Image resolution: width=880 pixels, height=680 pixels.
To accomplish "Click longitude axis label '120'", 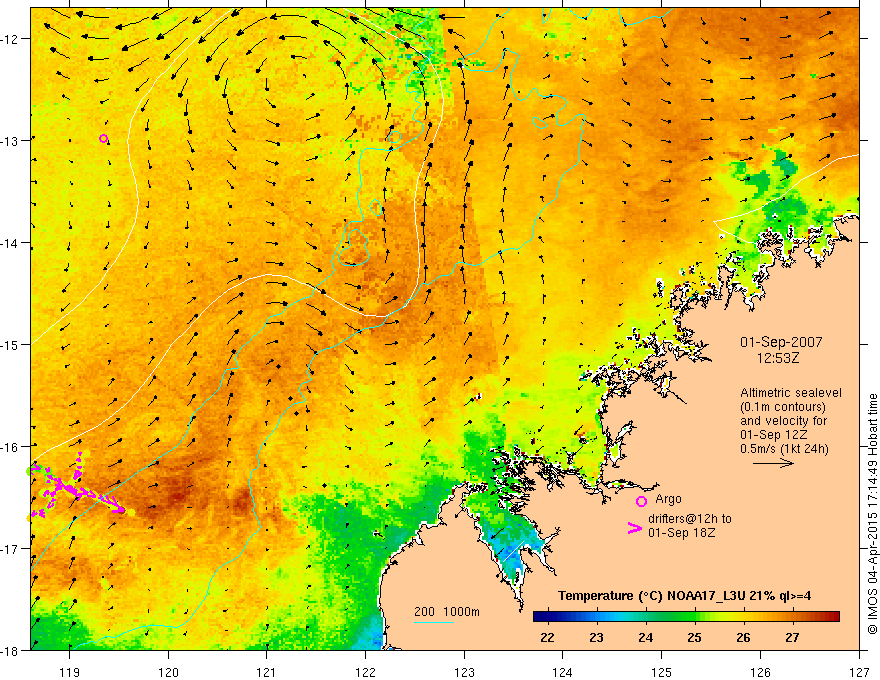I will (168, 672).
